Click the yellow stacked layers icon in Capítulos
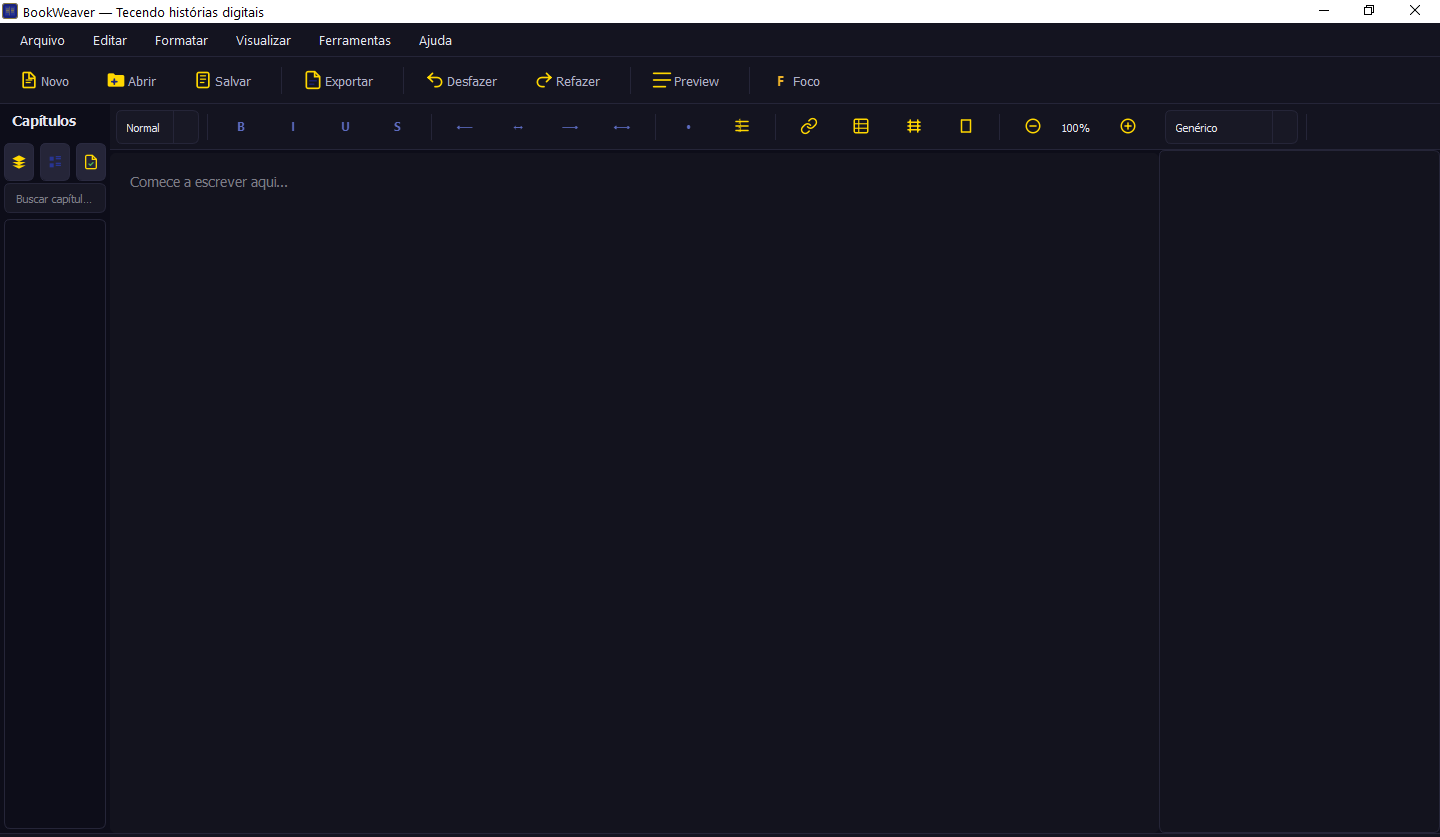 click(19, 162)
